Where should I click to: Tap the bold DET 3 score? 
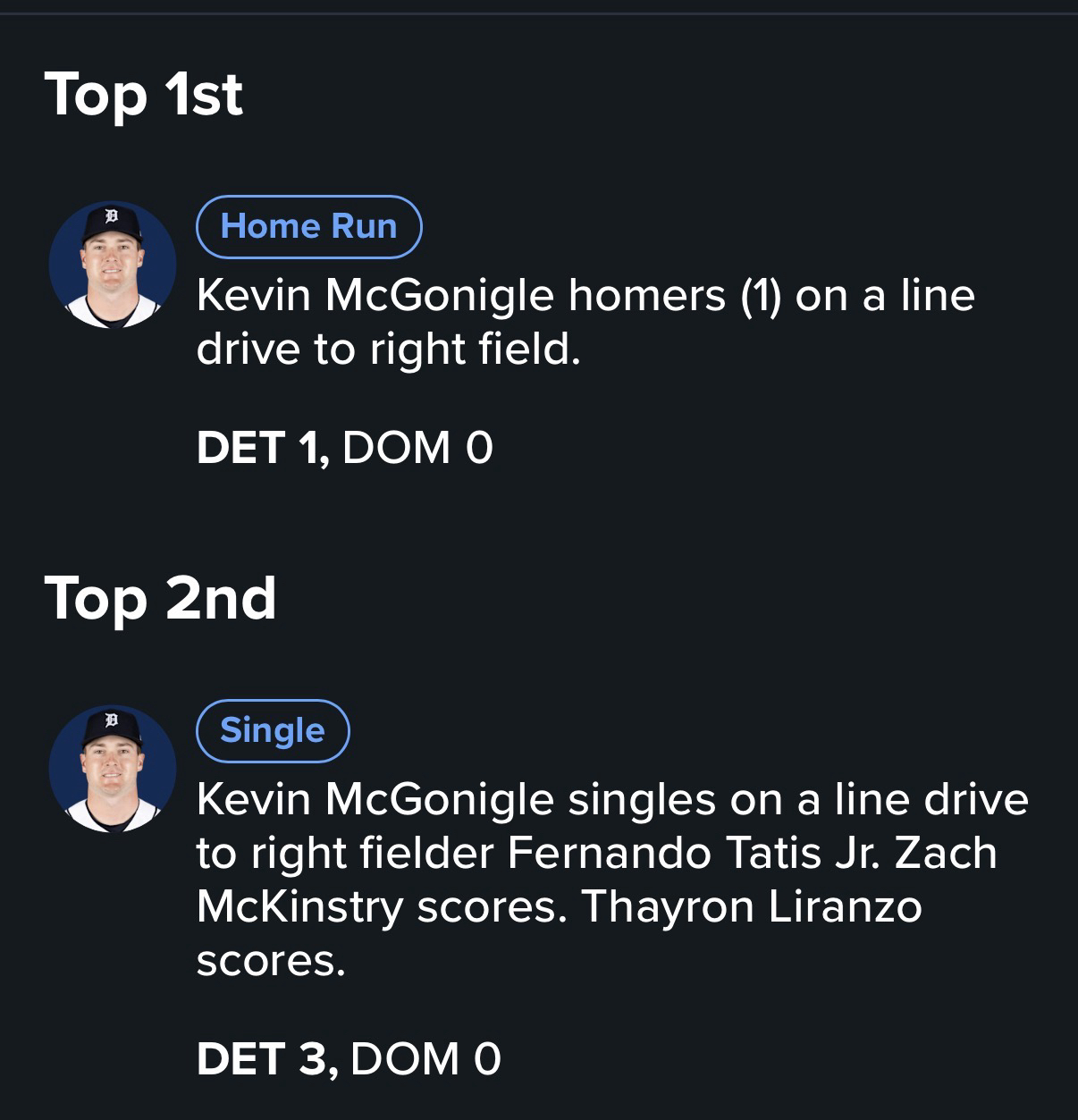pos(266,1059)
